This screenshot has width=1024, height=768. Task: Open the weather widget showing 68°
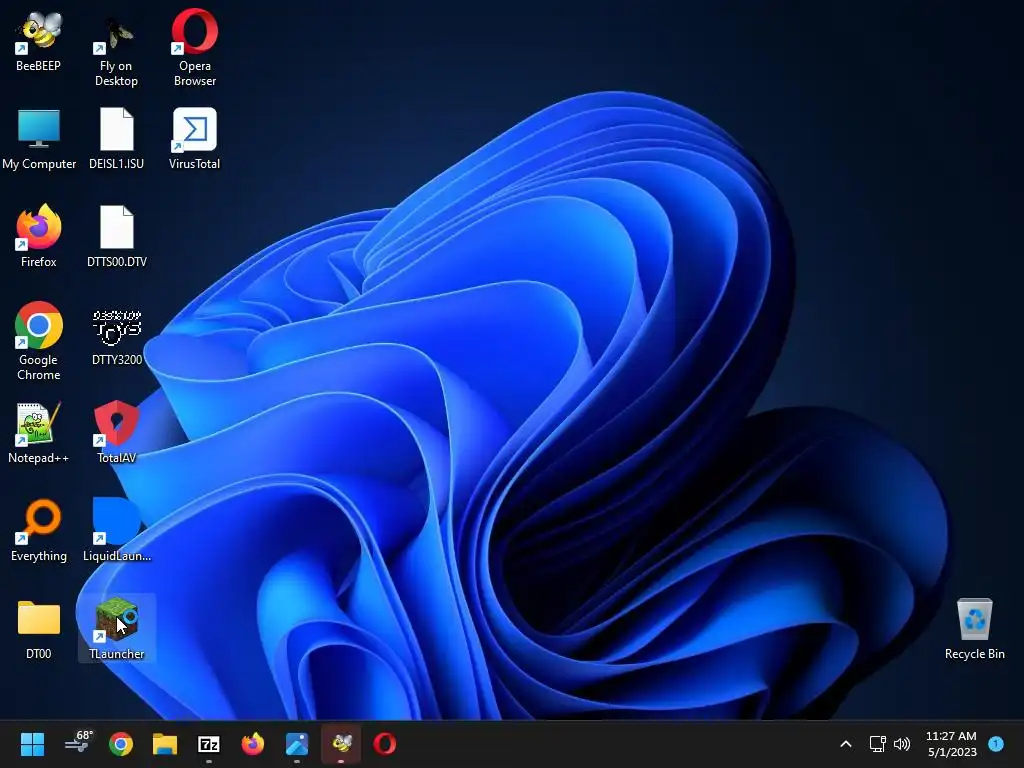click(x=78, y=743)
